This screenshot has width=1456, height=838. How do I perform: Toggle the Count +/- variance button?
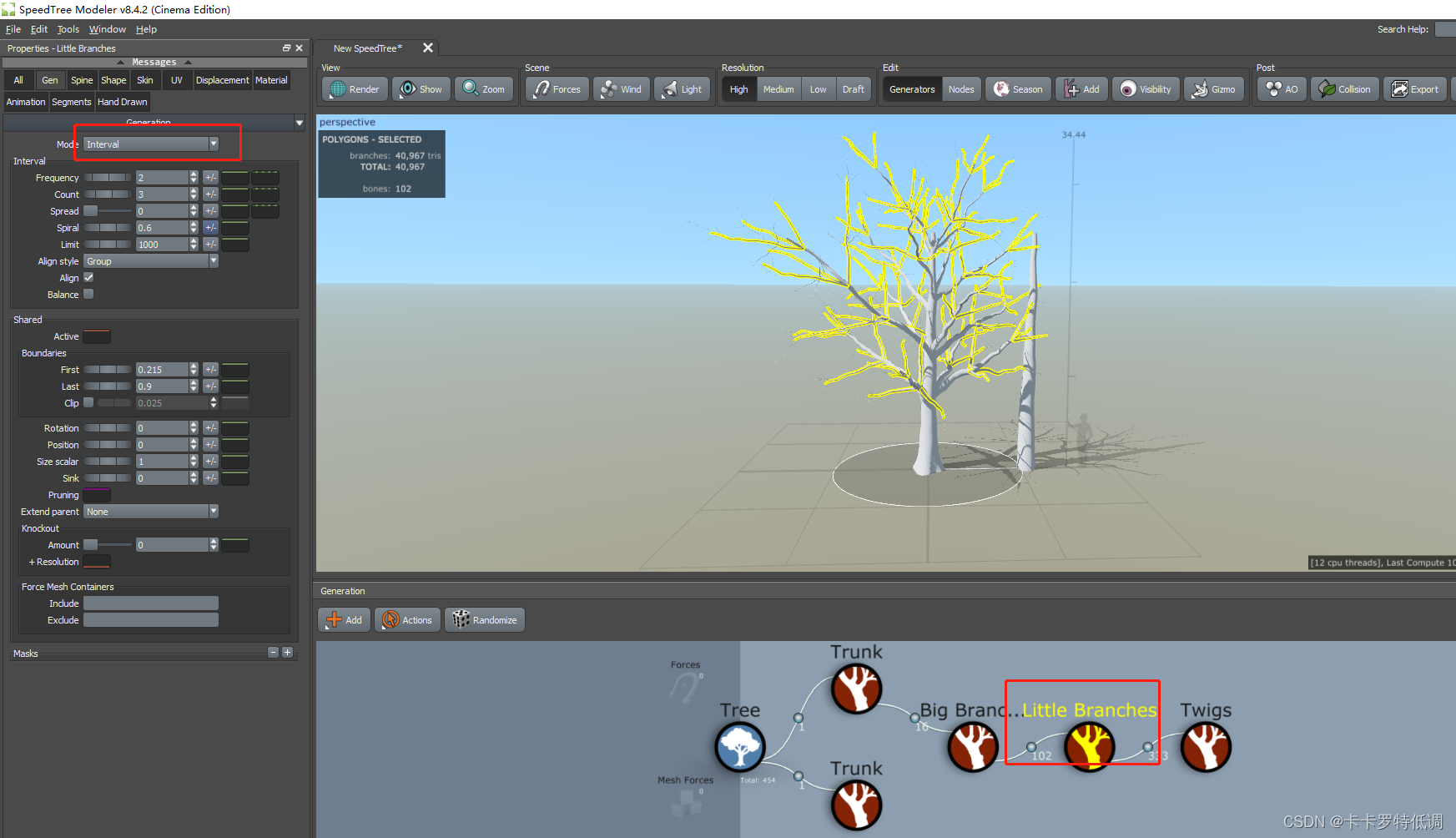210,194
